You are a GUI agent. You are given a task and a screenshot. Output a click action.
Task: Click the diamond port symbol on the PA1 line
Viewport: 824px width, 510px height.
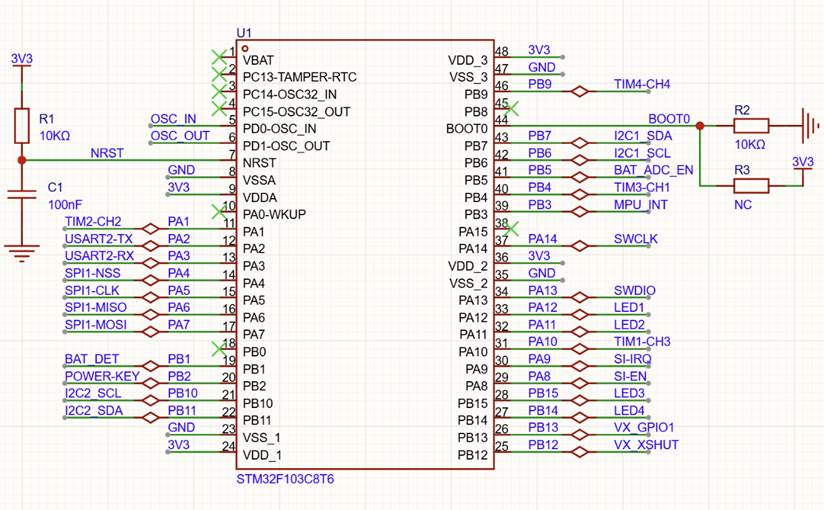pos(151,229)
